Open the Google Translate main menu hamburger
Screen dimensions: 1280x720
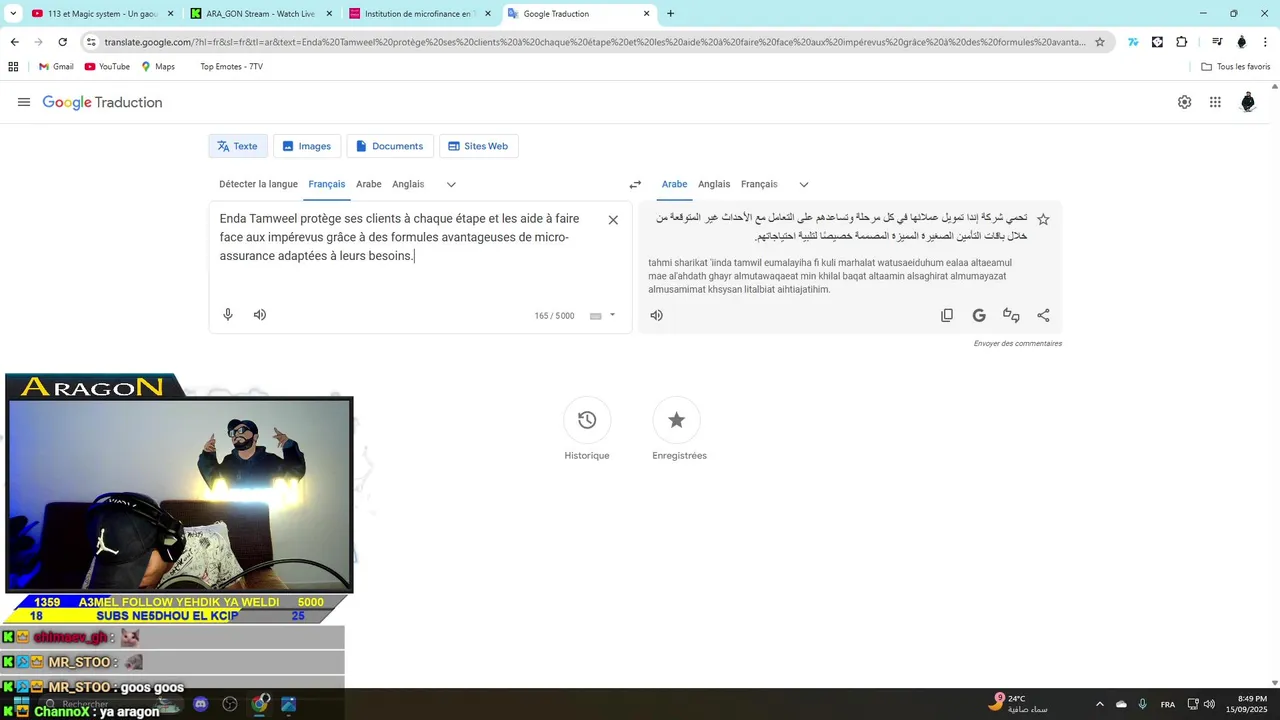pyautogui.click(x=24, y=102)
